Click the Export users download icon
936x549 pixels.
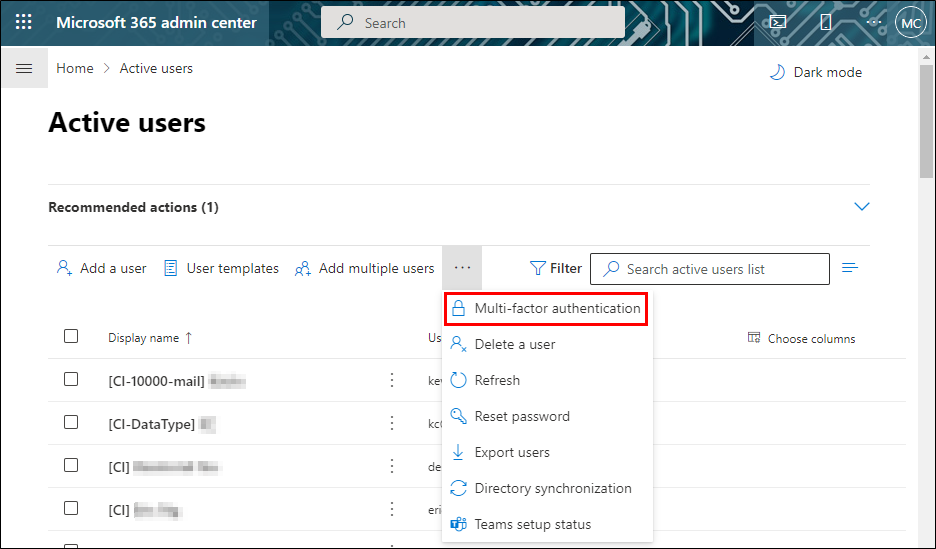click(458, 452)
